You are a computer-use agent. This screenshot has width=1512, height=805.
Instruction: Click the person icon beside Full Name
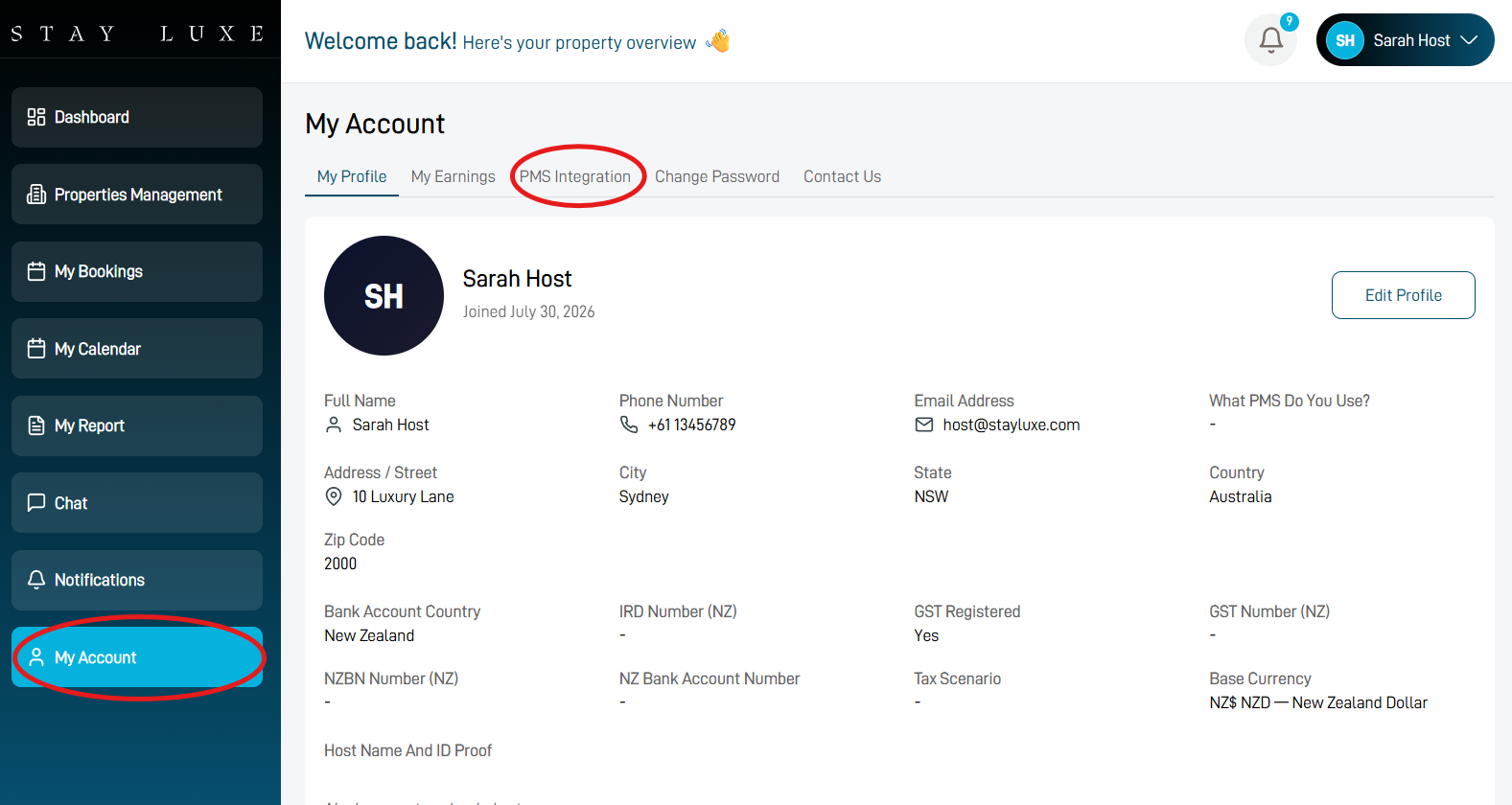coord(334,425)
